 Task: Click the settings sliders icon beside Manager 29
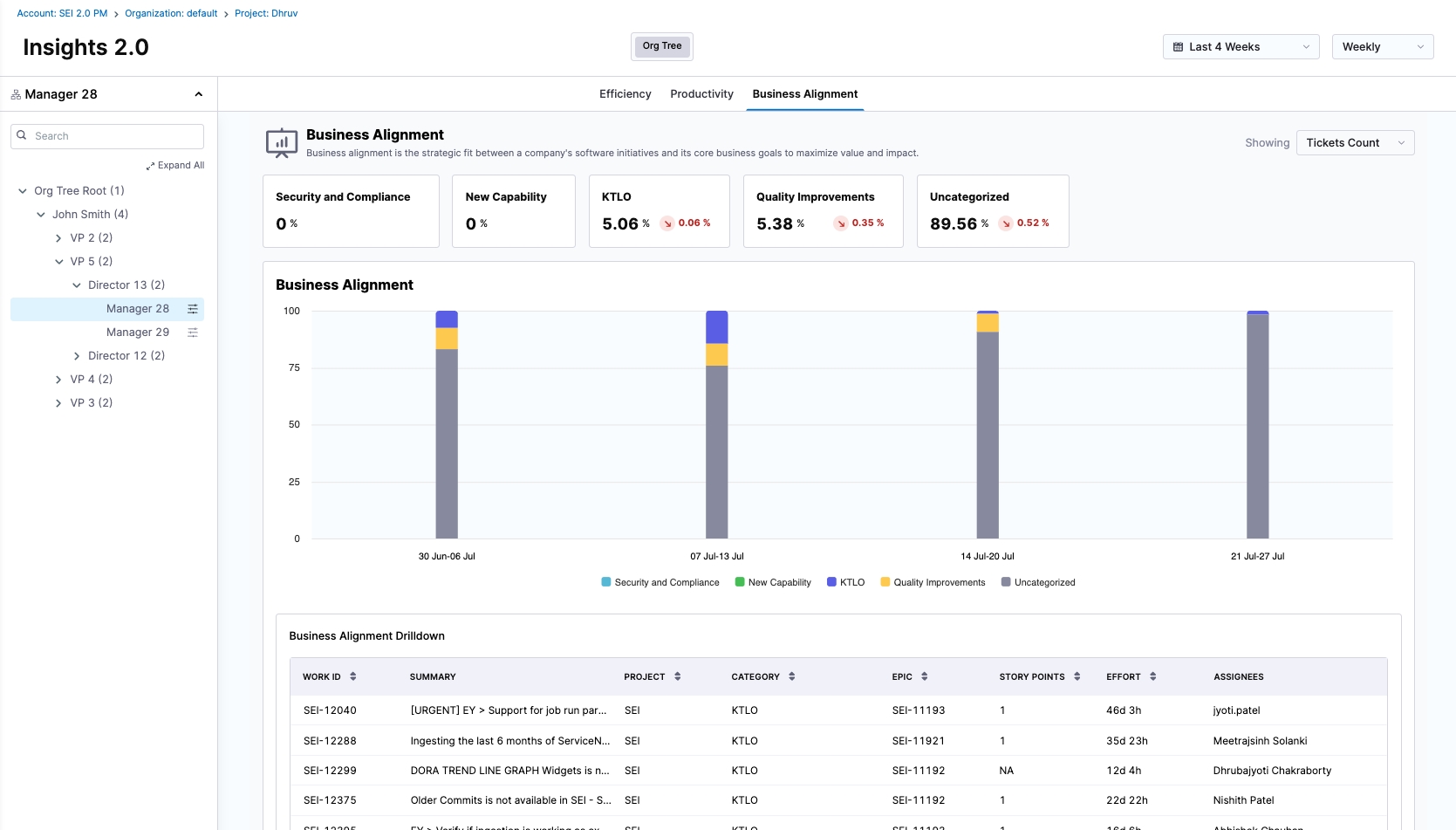[x=193, y=333]
